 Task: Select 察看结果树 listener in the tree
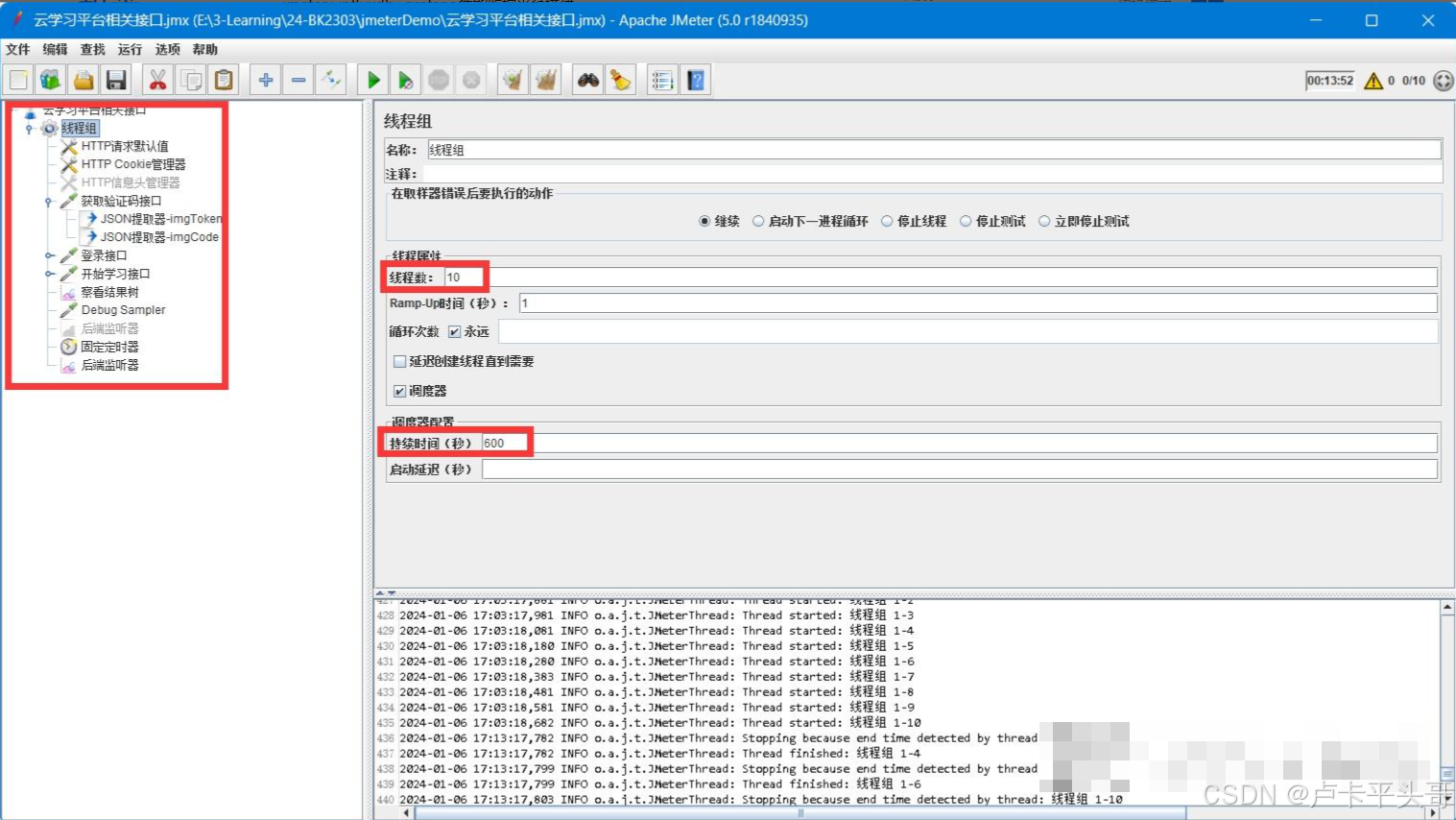[x=109, y=292]
